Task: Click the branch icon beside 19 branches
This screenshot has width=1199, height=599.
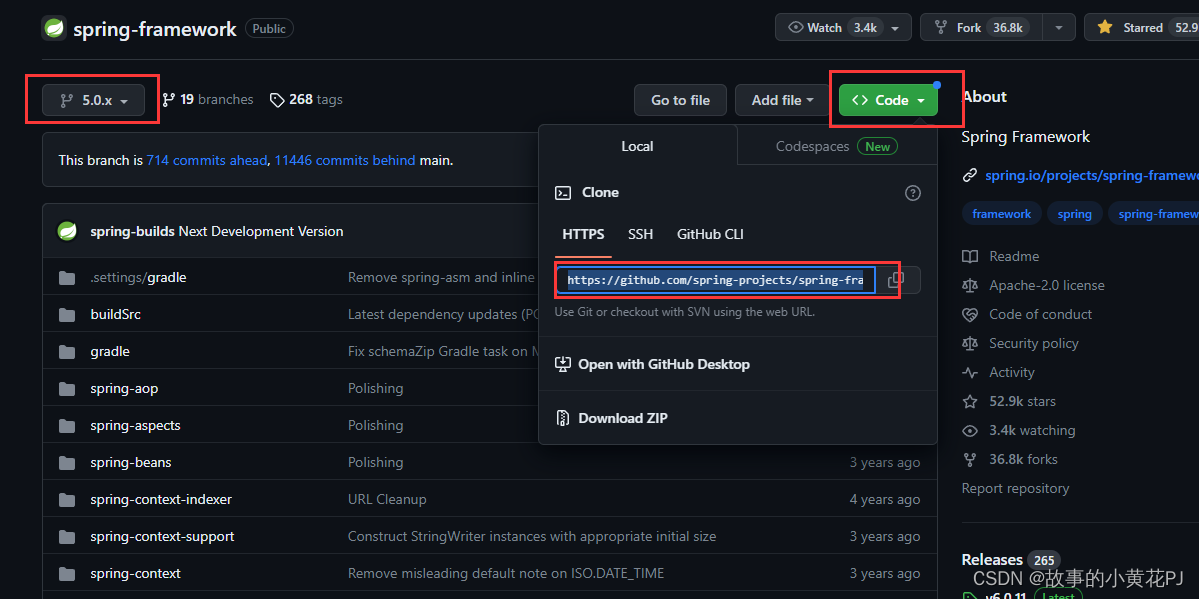Action: point(168,99)
